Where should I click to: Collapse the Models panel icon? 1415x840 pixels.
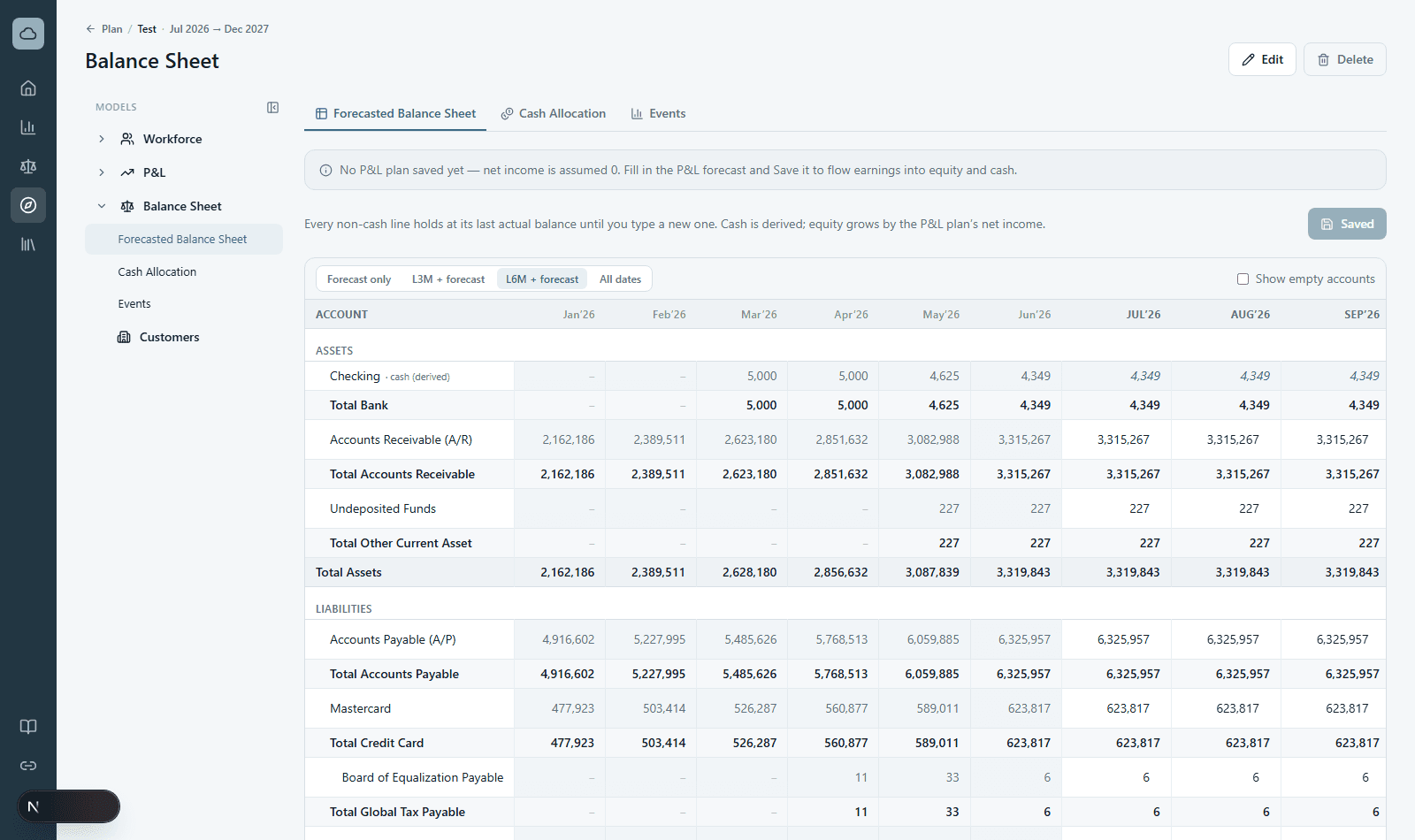click(x=273, y=107)
